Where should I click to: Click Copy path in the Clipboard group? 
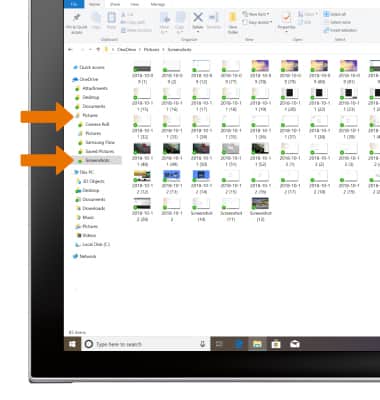pos(133,22)
